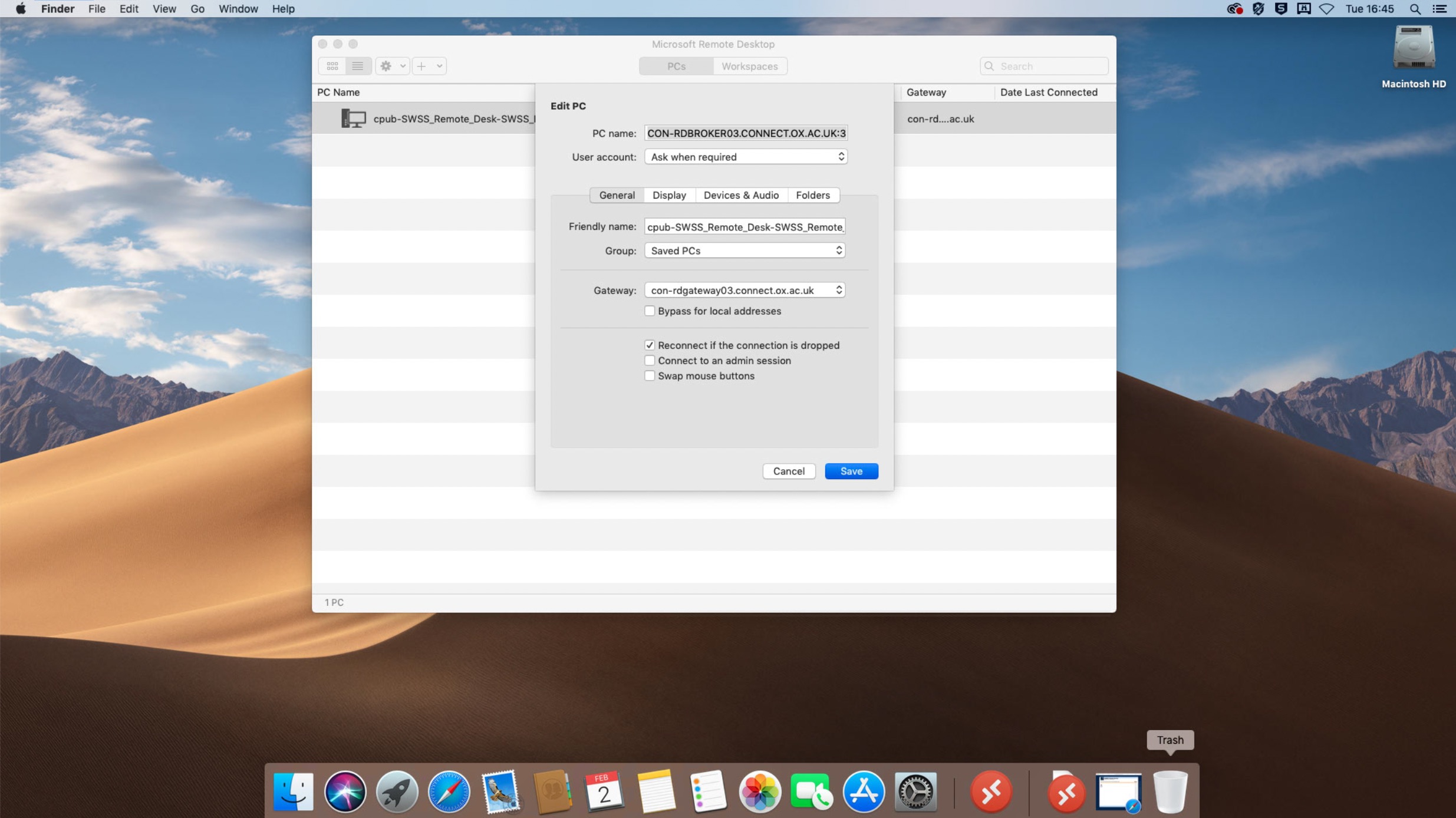Open minimized Safari window in Dock
Viewport: 1456px width, 818px height.
tap(1118, 793)
